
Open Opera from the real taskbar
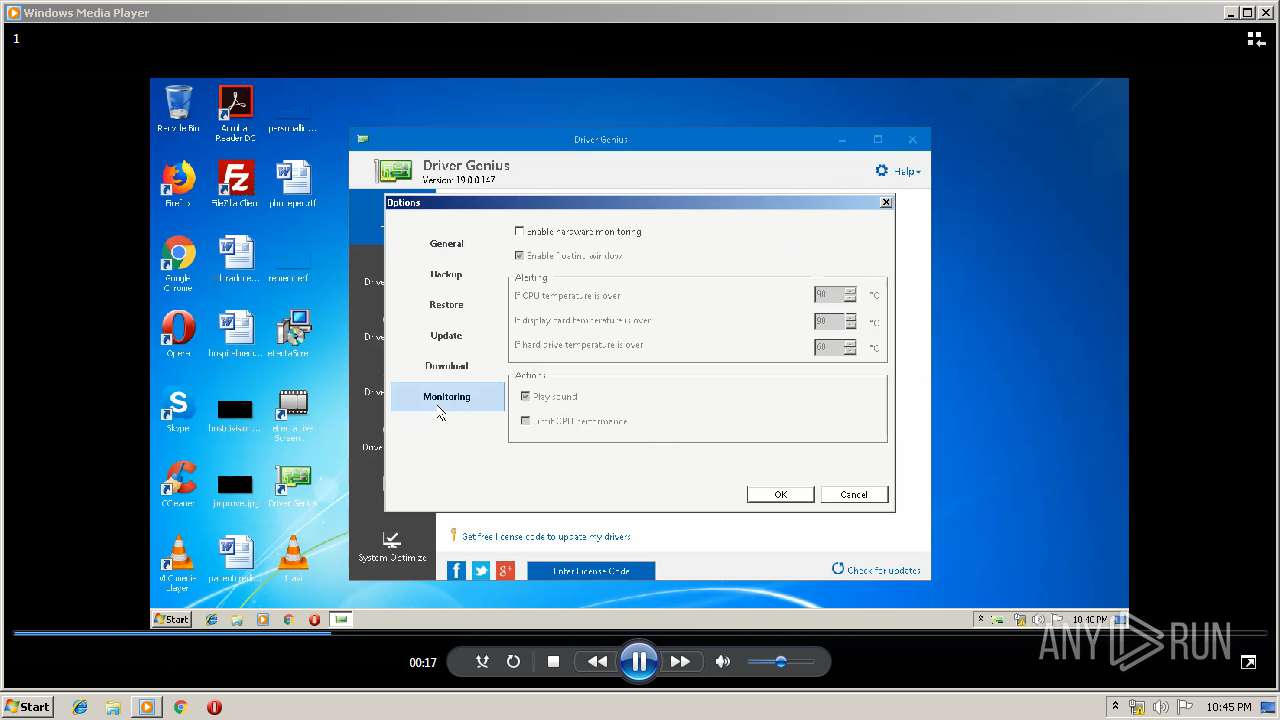point(214,707)
